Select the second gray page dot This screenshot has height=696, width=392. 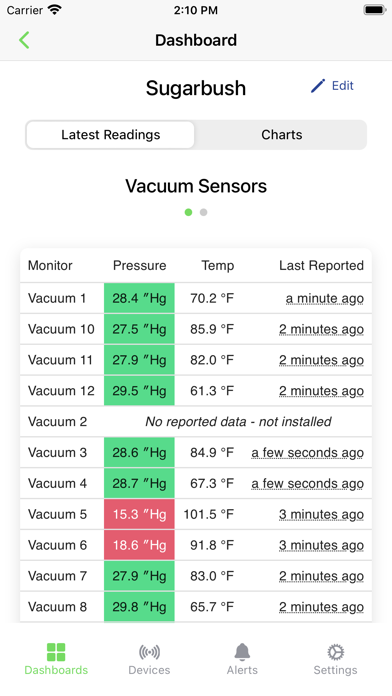pyautogui.click(x=203, y=212)
